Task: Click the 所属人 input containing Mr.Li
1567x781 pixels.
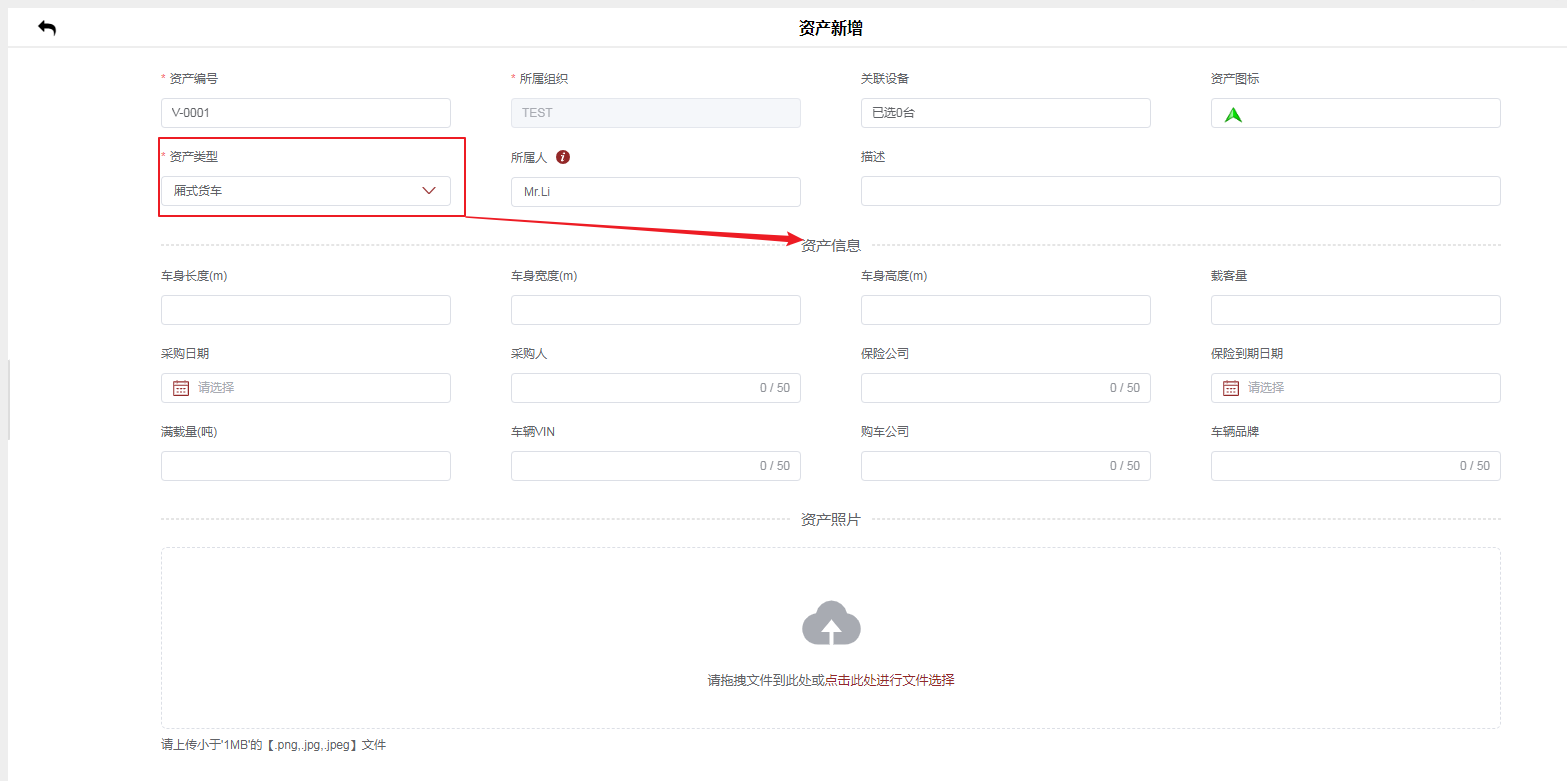Action: click(655, 192)
